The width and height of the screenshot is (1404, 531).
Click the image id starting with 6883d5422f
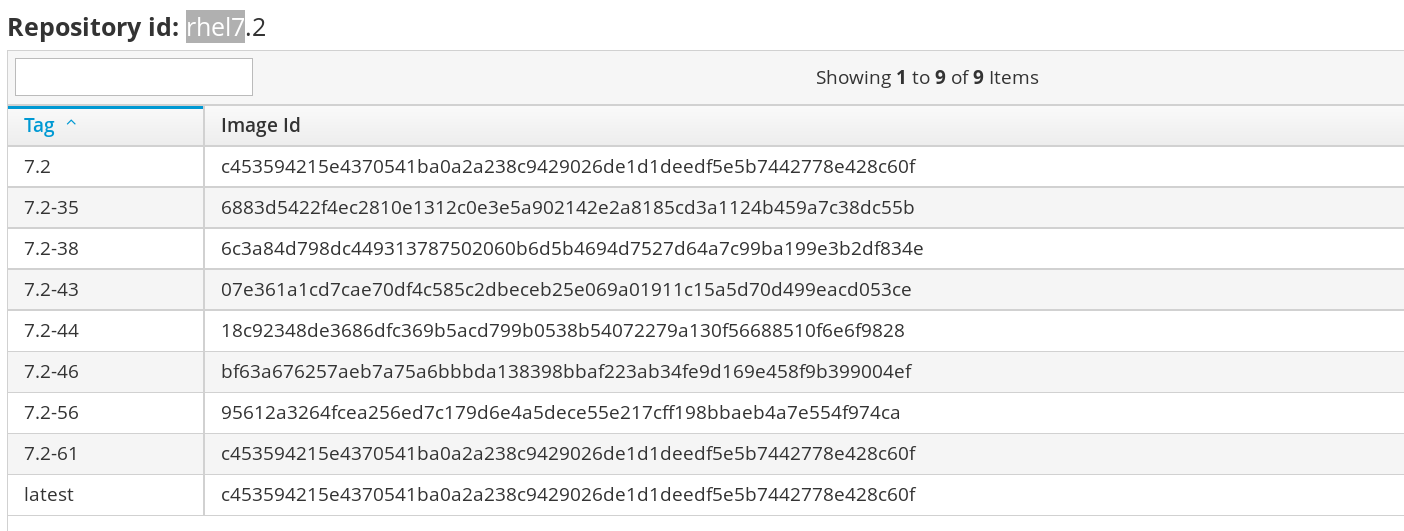(567, 208)
